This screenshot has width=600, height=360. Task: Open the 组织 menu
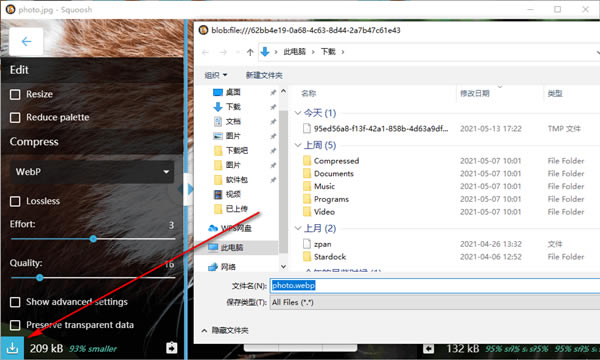click(216, 75)
